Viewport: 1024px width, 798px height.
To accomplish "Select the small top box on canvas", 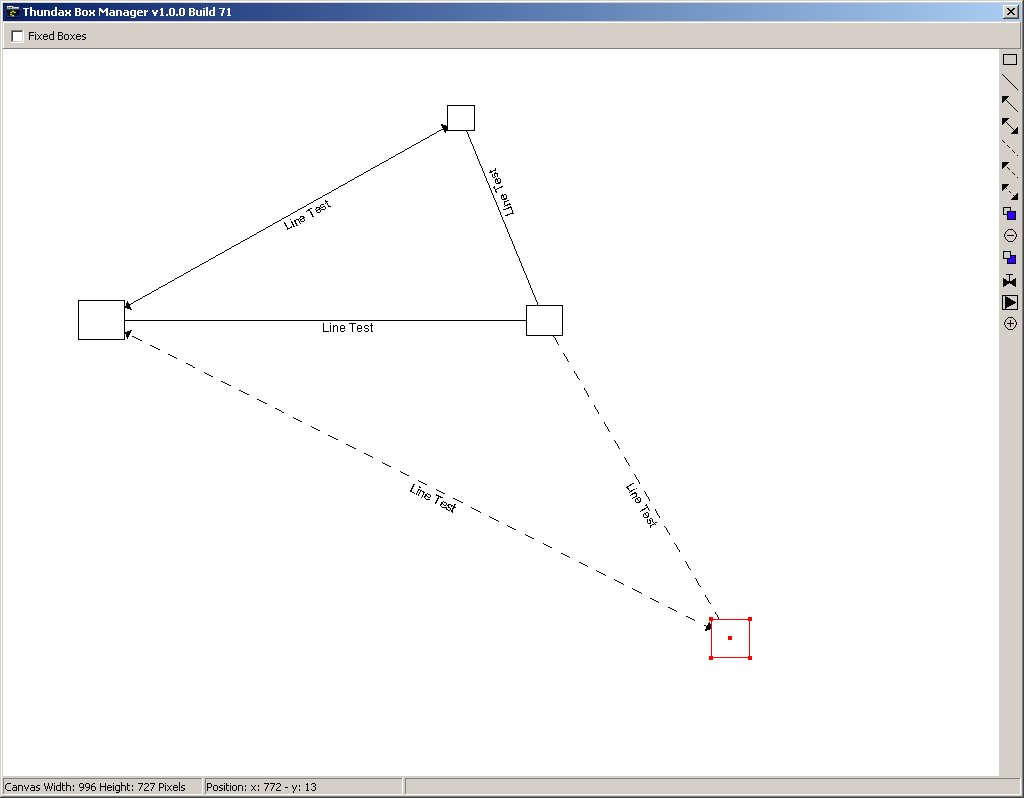I will coord(461,118).
